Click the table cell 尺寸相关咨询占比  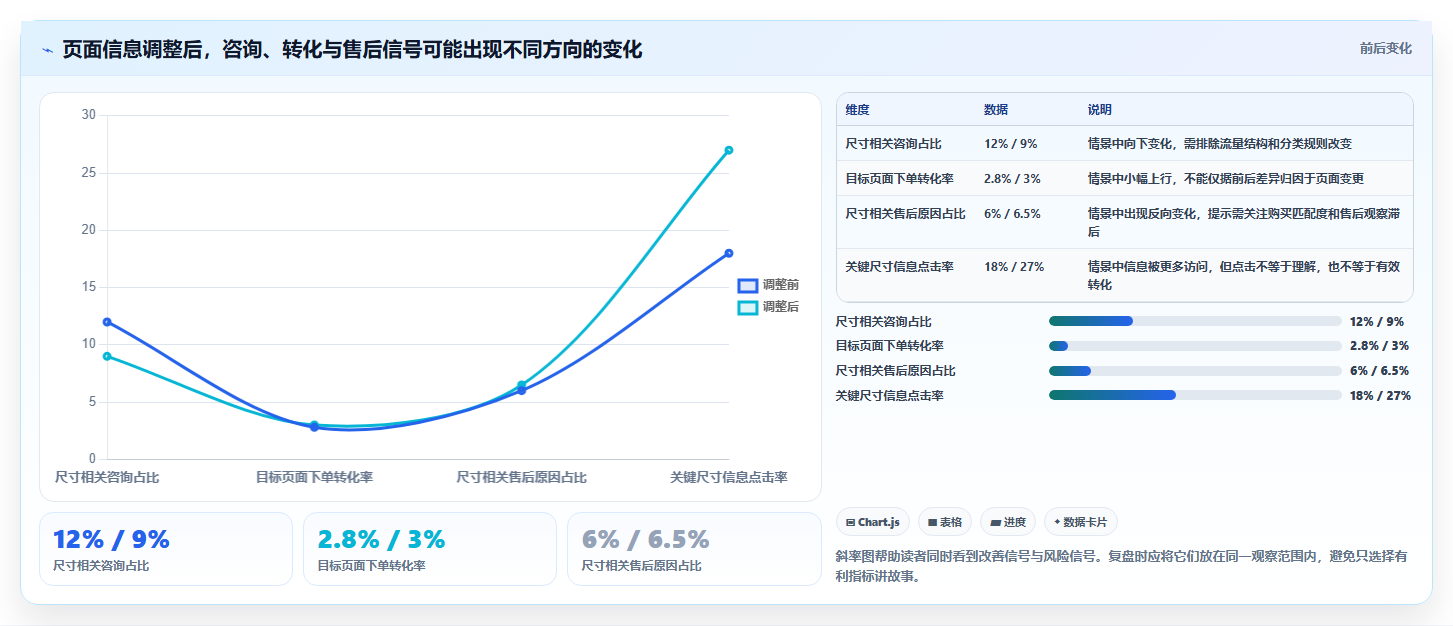(x=893, y=144)
